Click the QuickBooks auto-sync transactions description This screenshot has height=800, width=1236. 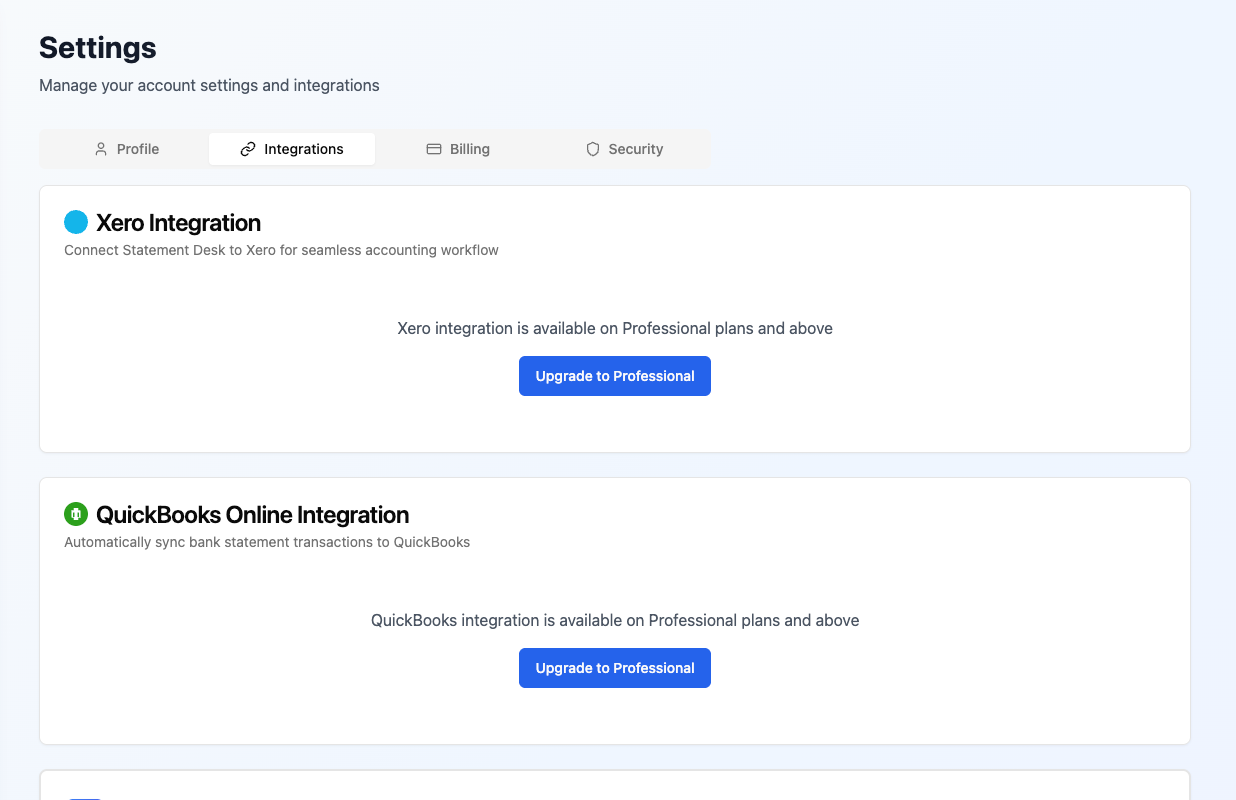coord(267,542)
